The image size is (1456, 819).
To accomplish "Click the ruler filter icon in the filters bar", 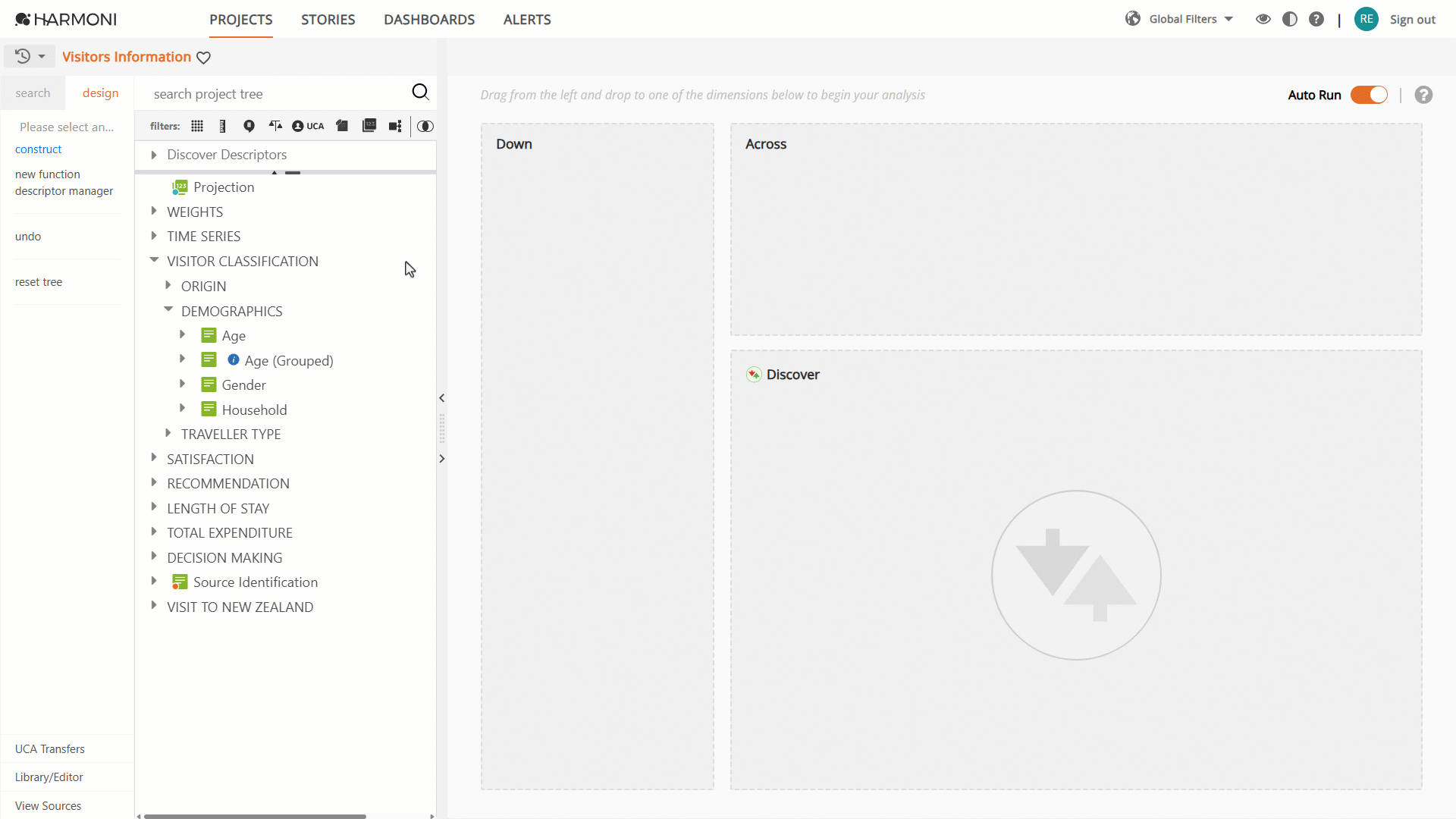I will point(222,126).
